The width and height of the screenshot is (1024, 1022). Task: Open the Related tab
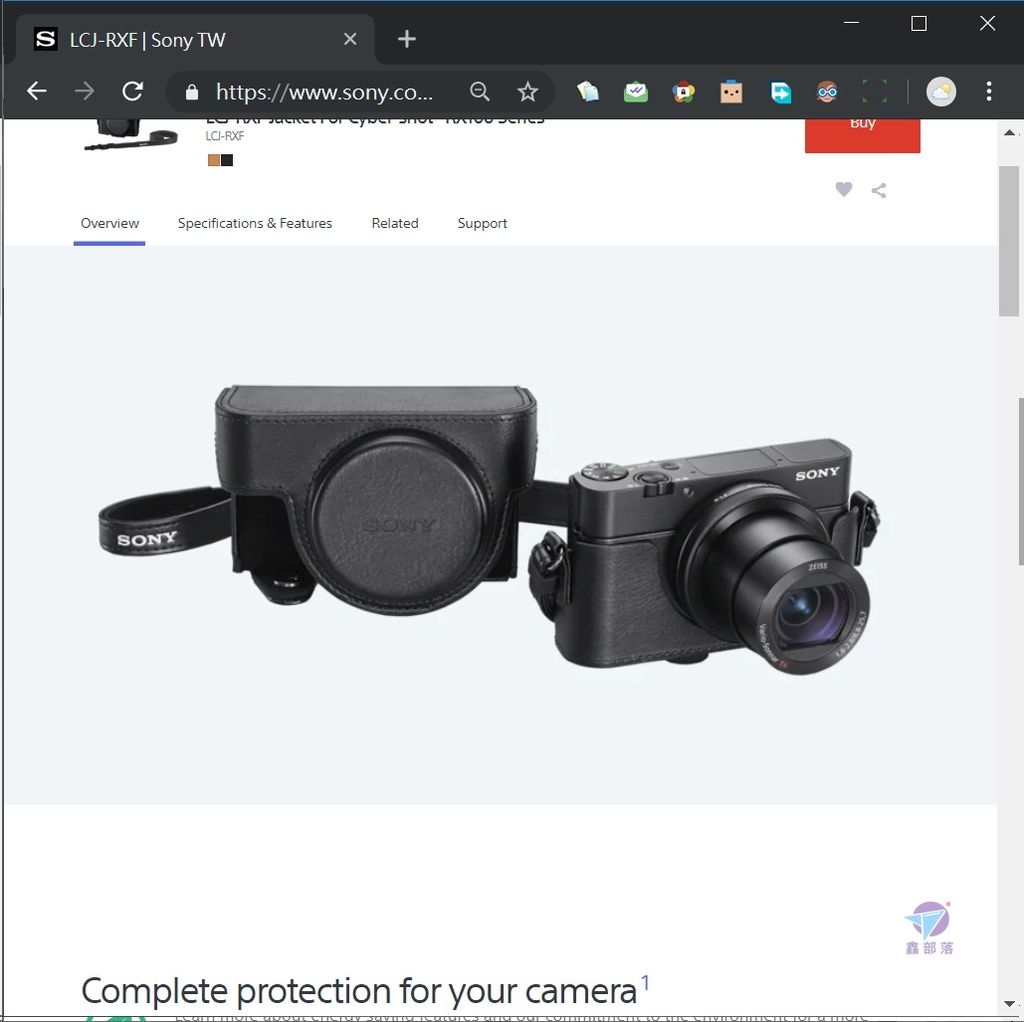(395, 223)
